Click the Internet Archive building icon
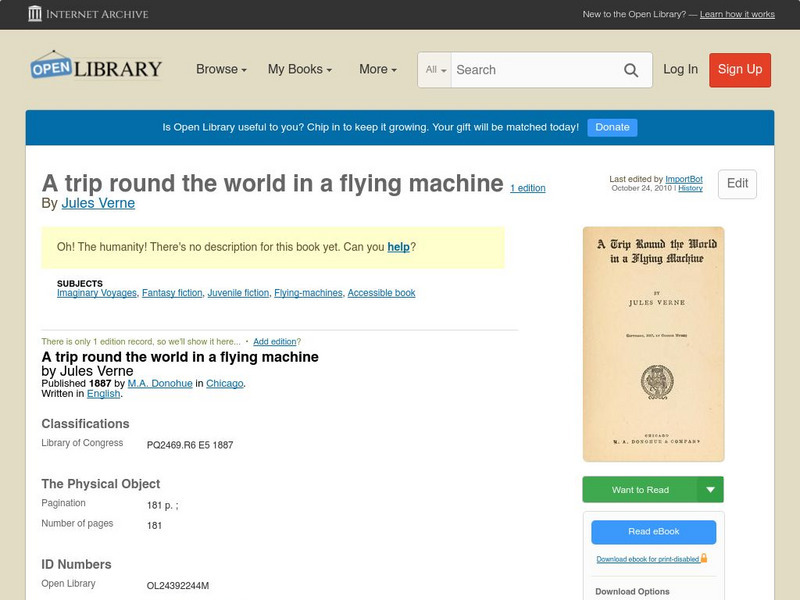The height and width of the screenshot is (600, 800). [x=37, y=14]
